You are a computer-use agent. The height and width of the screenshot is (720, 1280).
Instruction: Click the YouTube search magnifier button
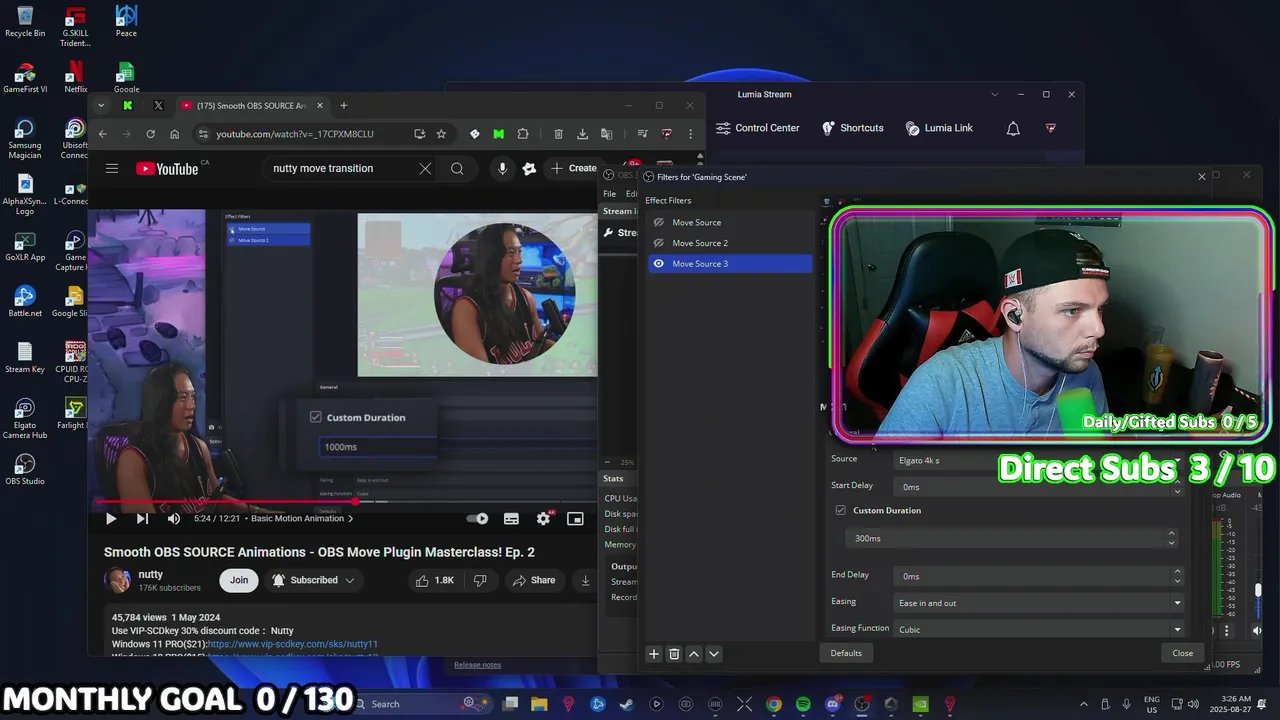tap(457, 168)
